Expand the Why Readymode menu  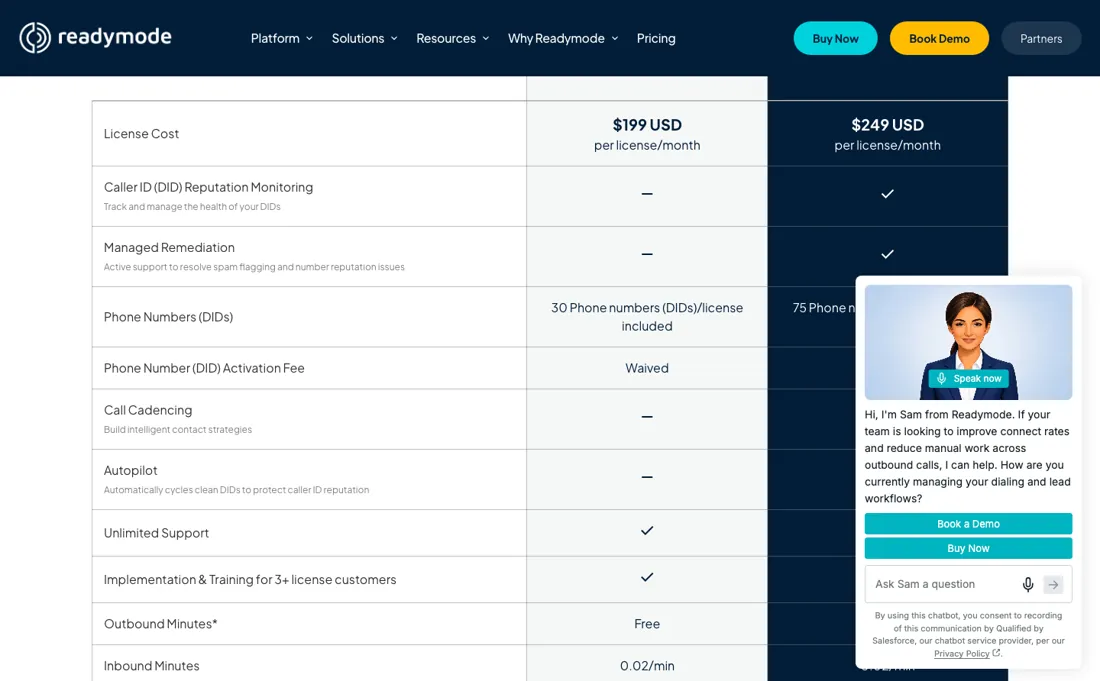point(563,39)
